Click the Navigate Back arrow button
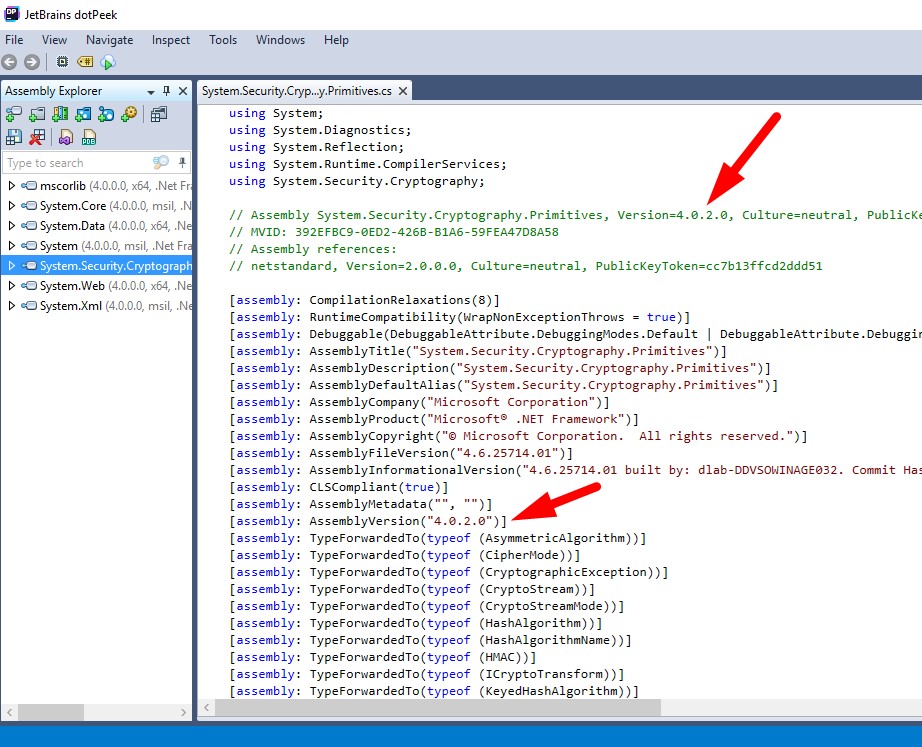Image resolution: width=922 pixels, height=747 pixels. click(x=9, y=62)
